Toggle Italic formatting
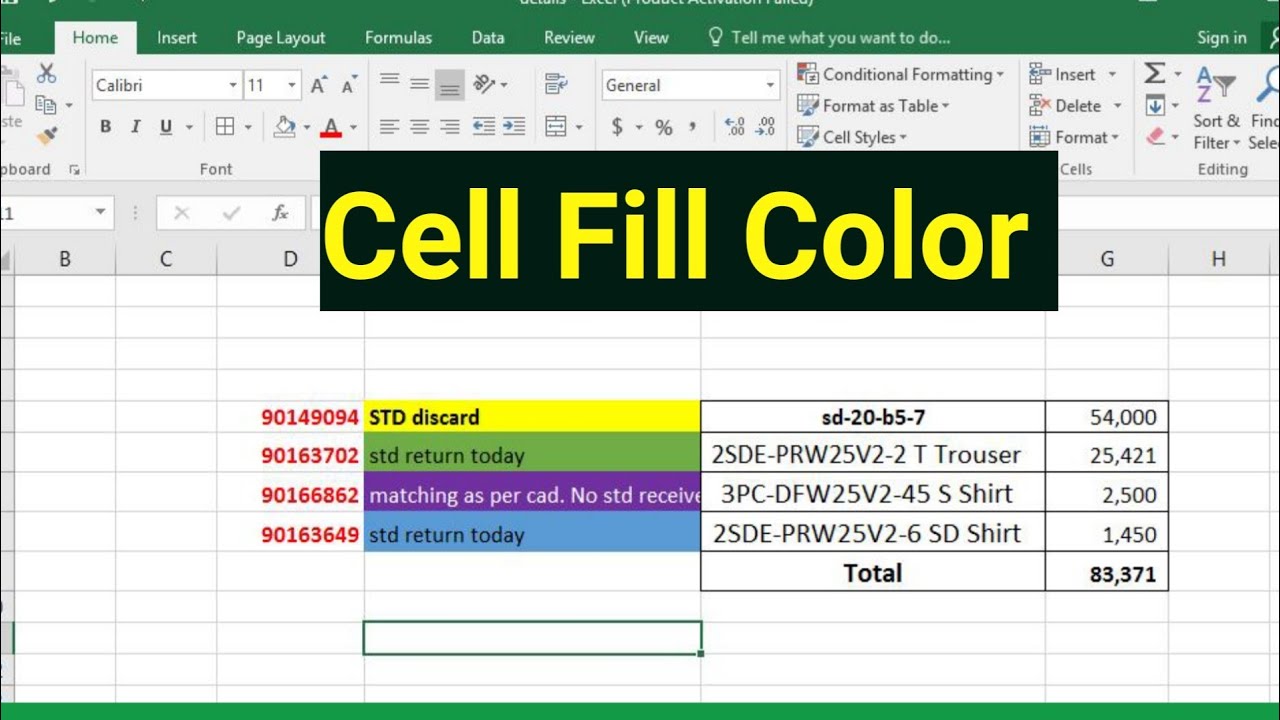This screenshot has height=720, width=1280. tap(136, 127)
